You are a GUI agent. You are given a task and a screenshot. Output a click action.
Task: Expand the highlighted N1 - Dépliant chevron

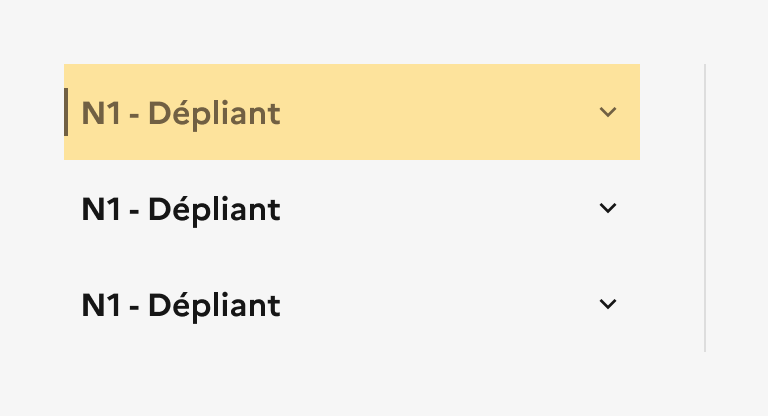[608, 112]
